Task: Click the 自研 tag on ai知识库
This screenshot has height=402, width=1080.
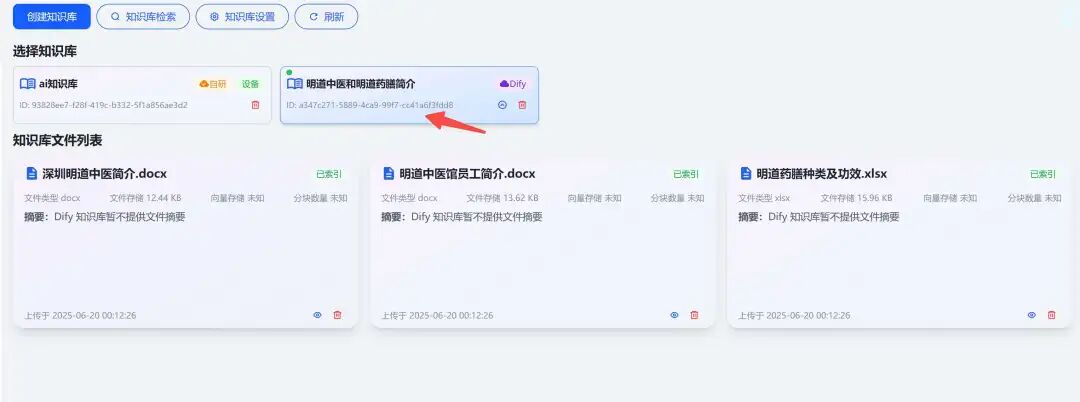Action: tap(213, 84)
